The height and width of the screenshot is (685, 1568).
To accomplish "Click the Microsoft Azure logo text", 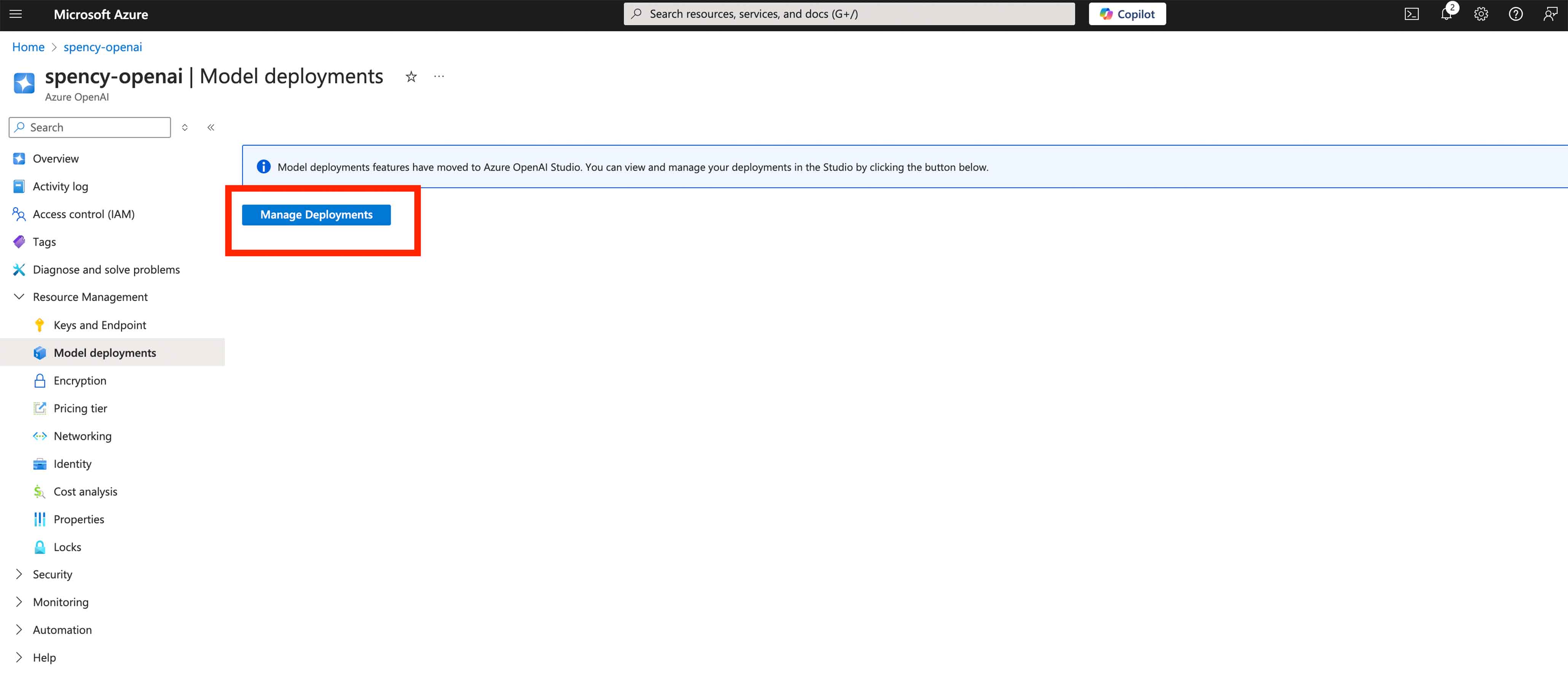I will click(x=101, y=14).
